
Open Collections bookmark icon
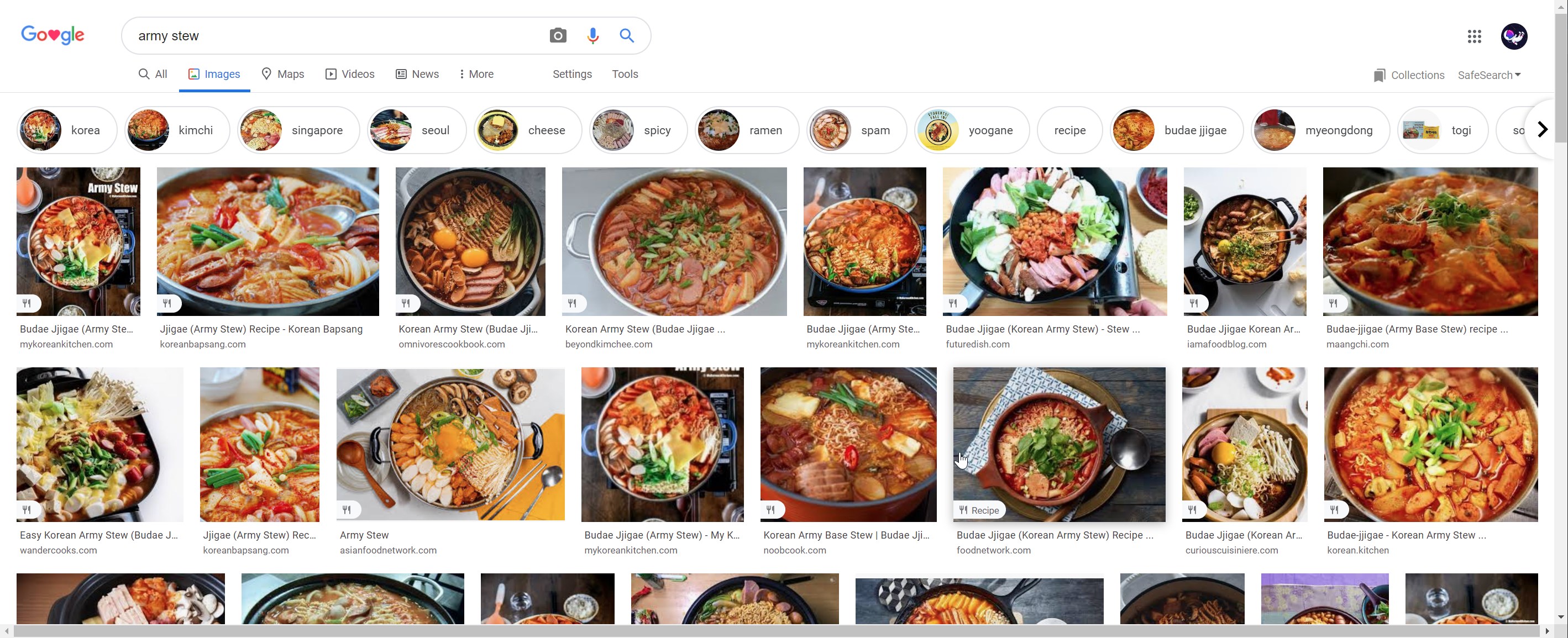coord(1380,76)
